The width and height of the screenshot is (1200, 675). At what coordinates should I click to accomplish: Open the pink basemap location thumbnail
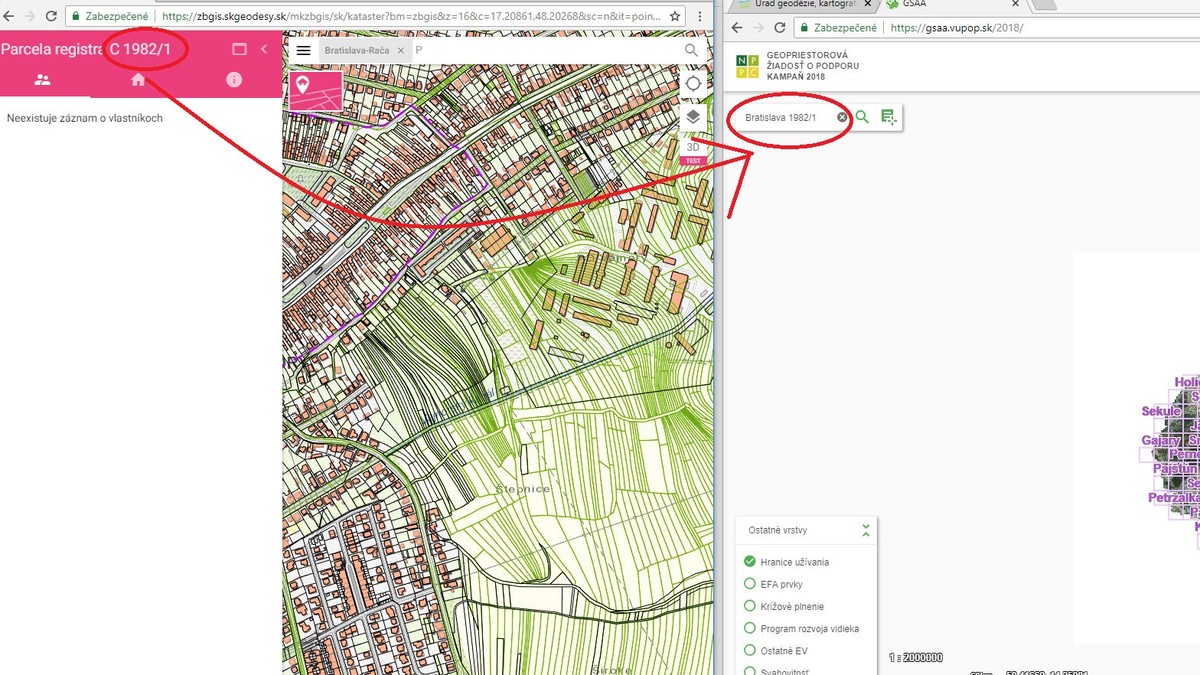315,91
